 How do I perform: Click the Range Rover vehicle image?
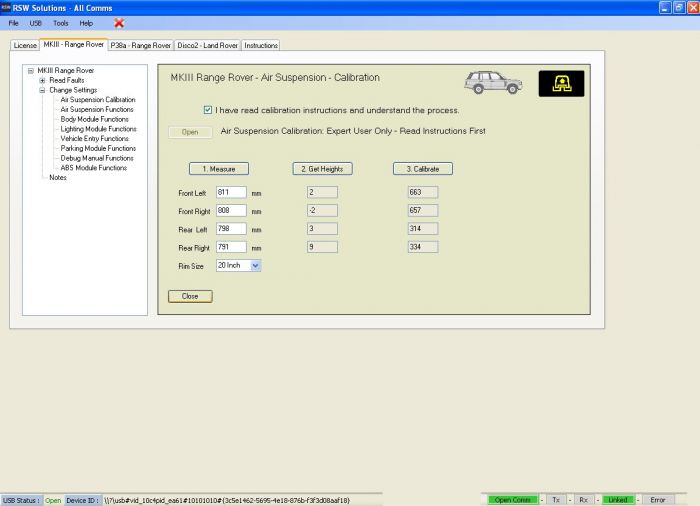click(x=493, y=83)
